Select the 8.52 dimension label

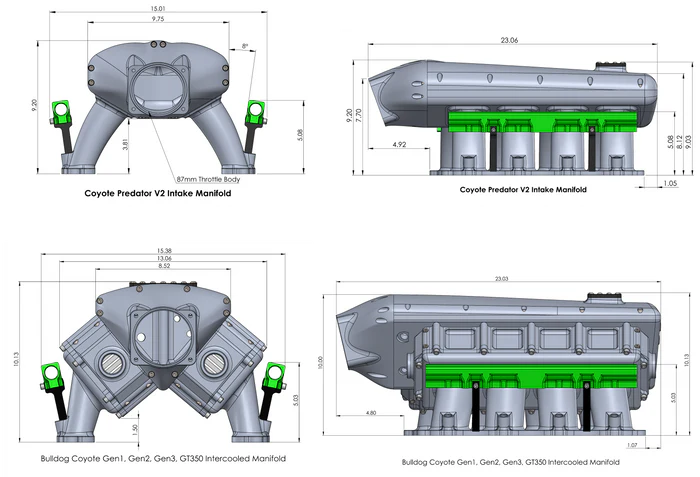pos(164,266)
